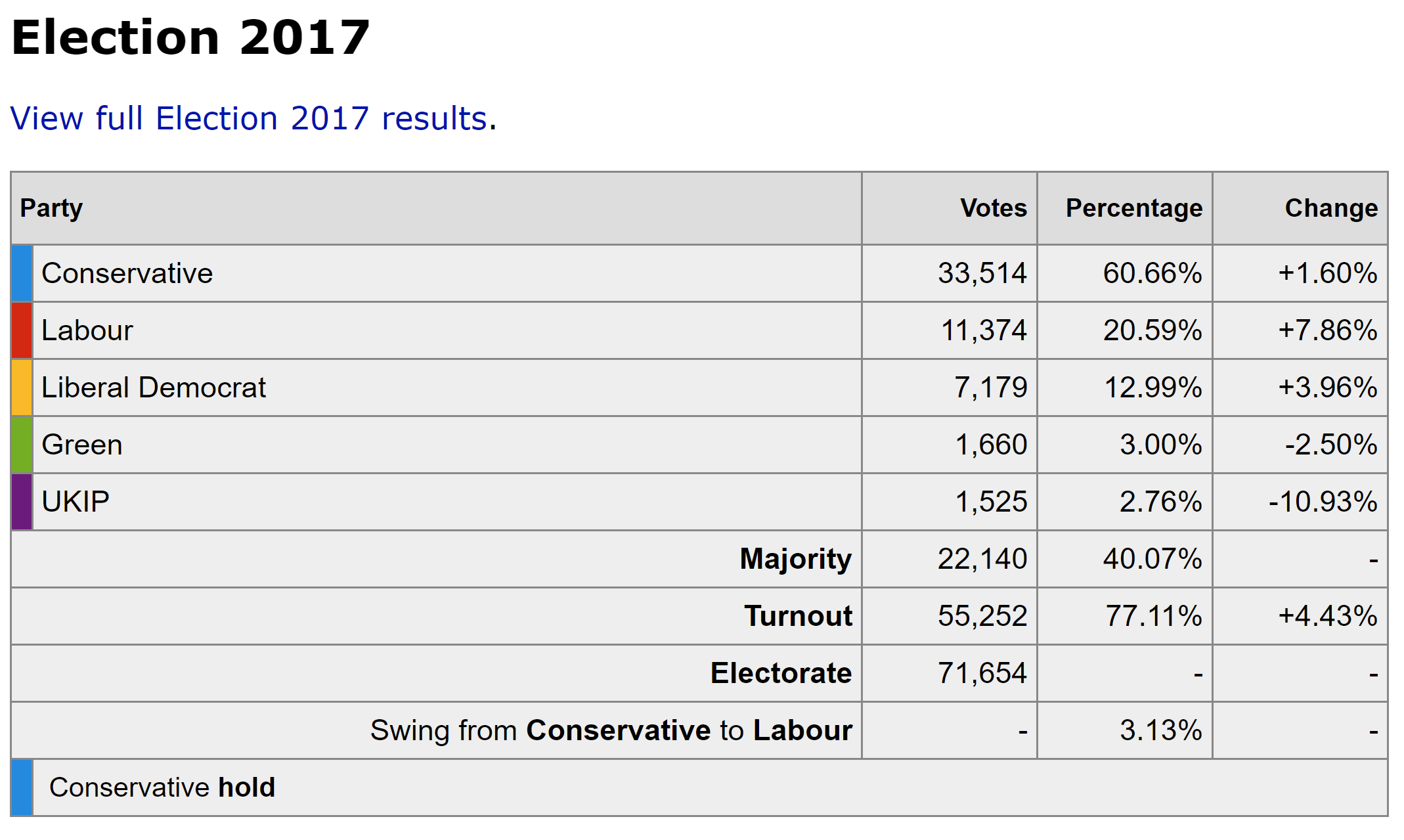
Task: Click the Conservative blue party color swatch
Action: point(22,273)
